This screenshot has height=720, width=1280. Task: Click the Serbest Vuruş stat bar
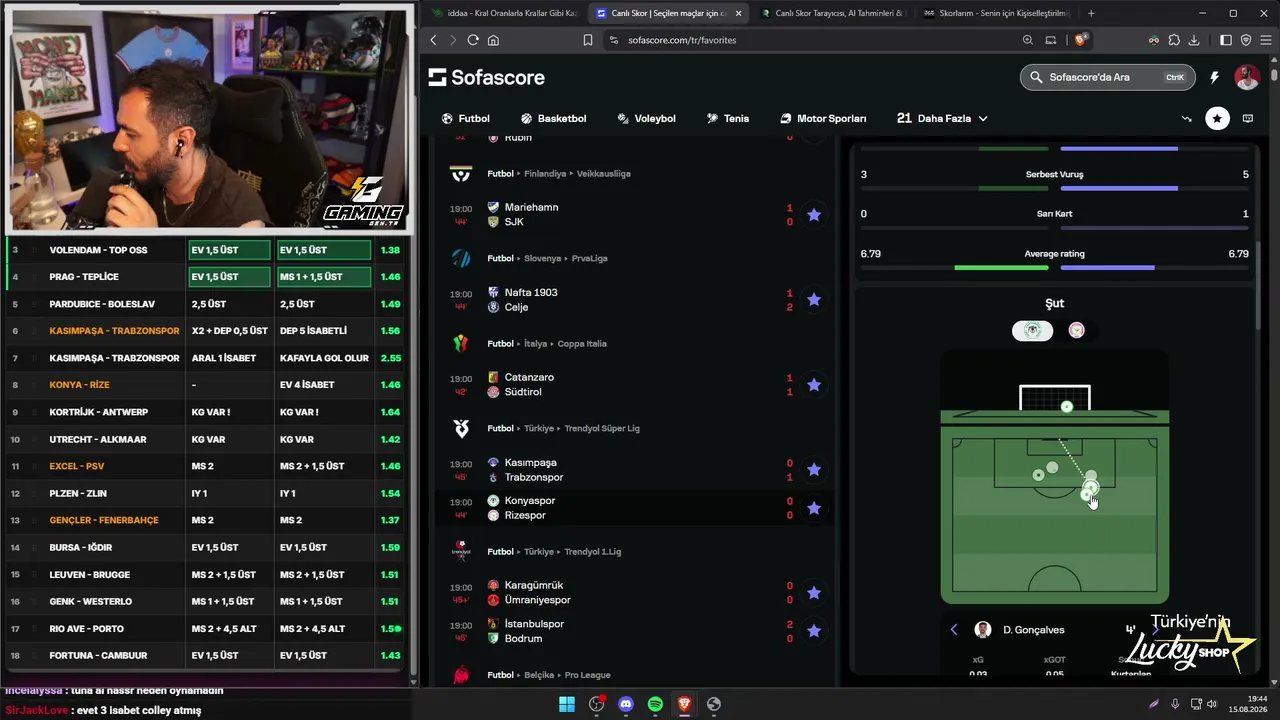1055,188
